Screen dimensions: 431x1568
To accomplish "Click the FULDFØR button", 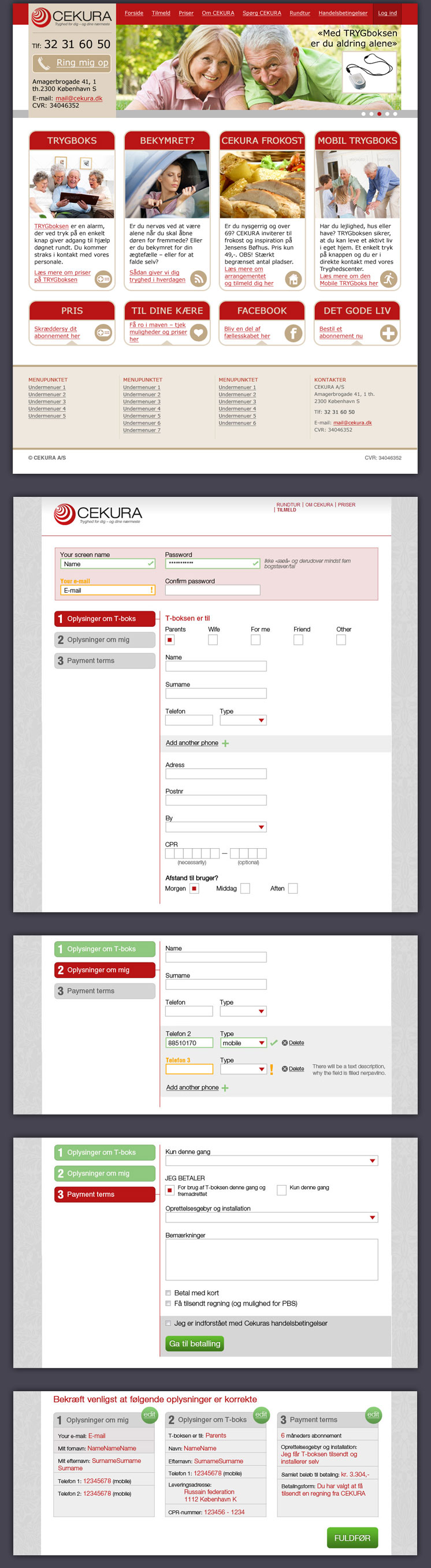I will pos(352,1537).
